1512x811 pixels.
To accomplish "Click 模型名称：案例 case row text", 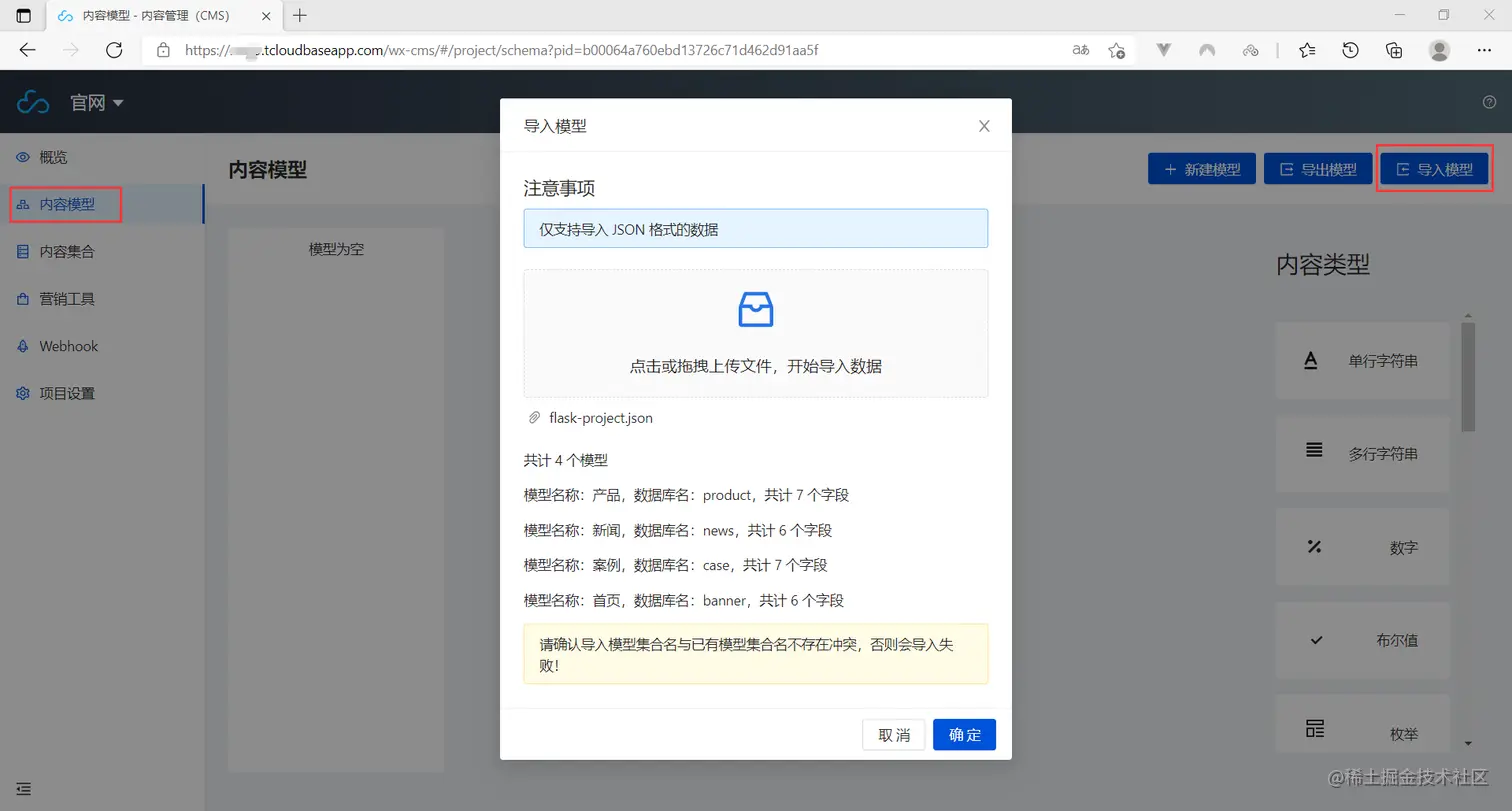I will (x=676, y=565).
